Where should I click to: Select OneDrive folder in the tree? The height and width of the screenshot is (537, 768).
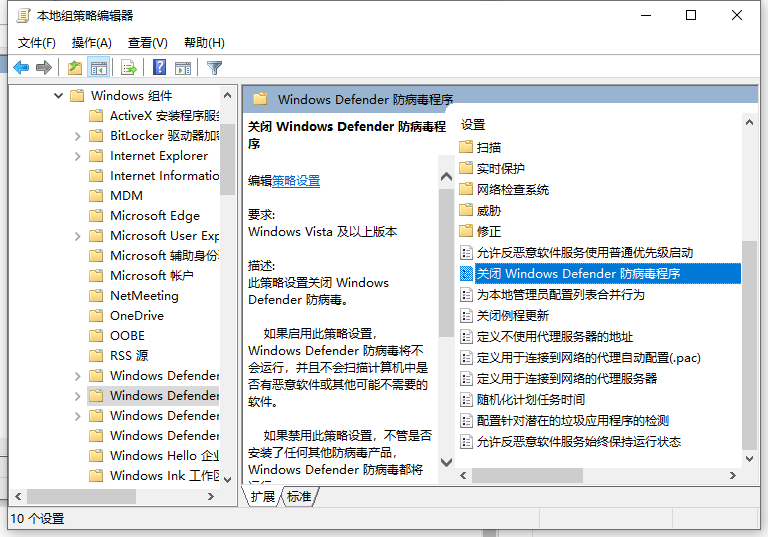pos(136,316)
